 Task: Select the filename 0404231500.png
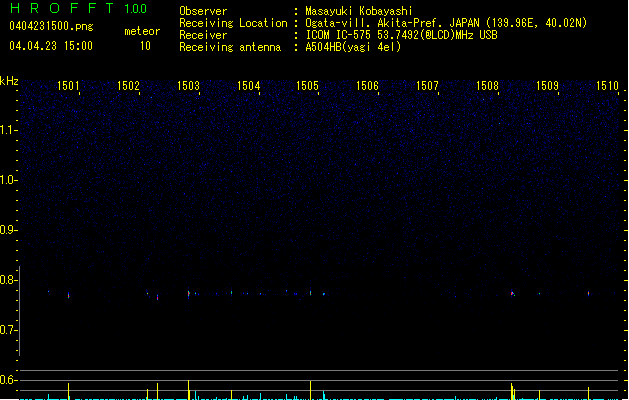coord(51,26)
